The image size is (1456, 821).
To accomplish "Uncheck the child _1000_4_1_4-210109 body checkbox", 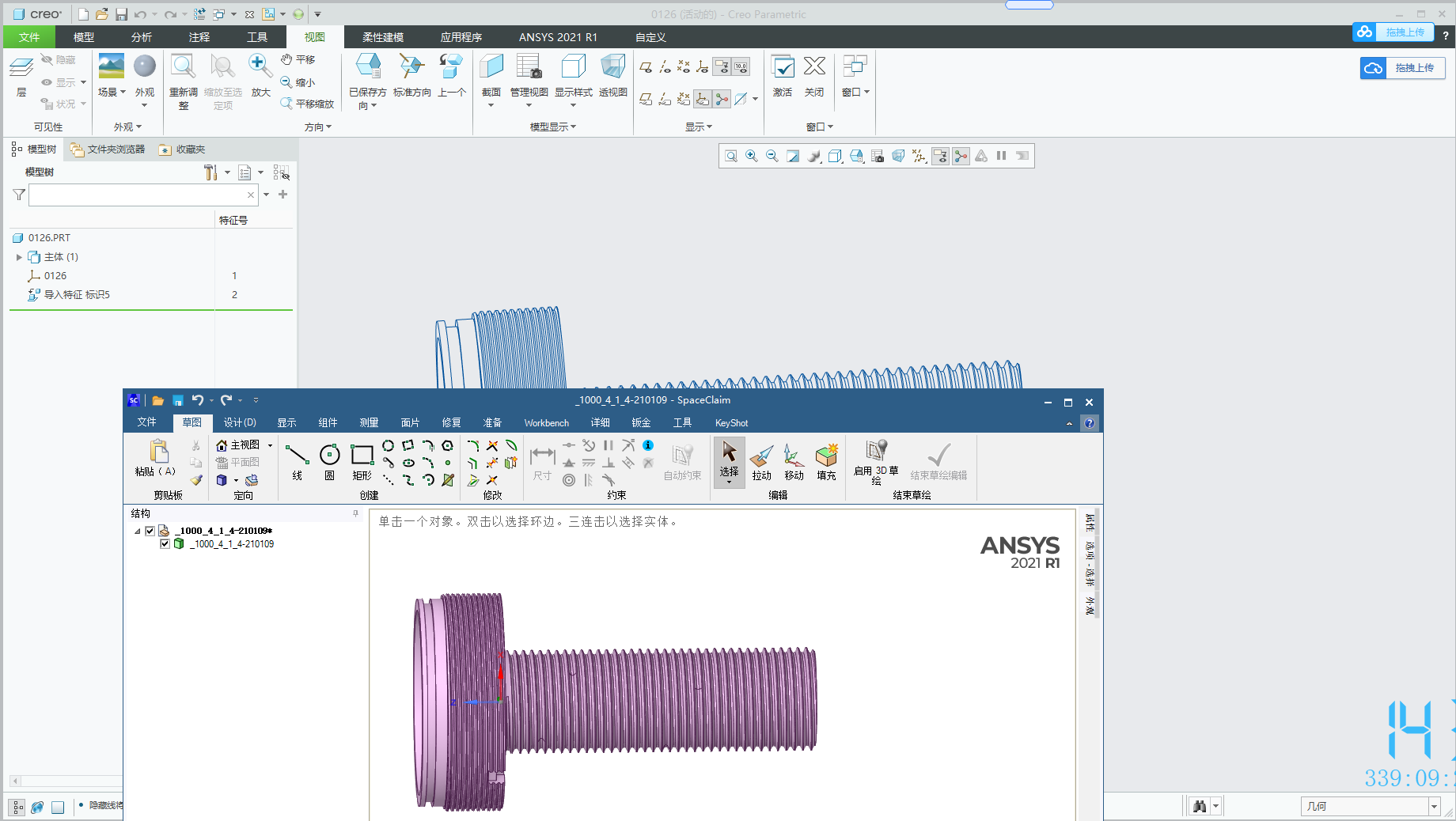I will click(165, 544).
